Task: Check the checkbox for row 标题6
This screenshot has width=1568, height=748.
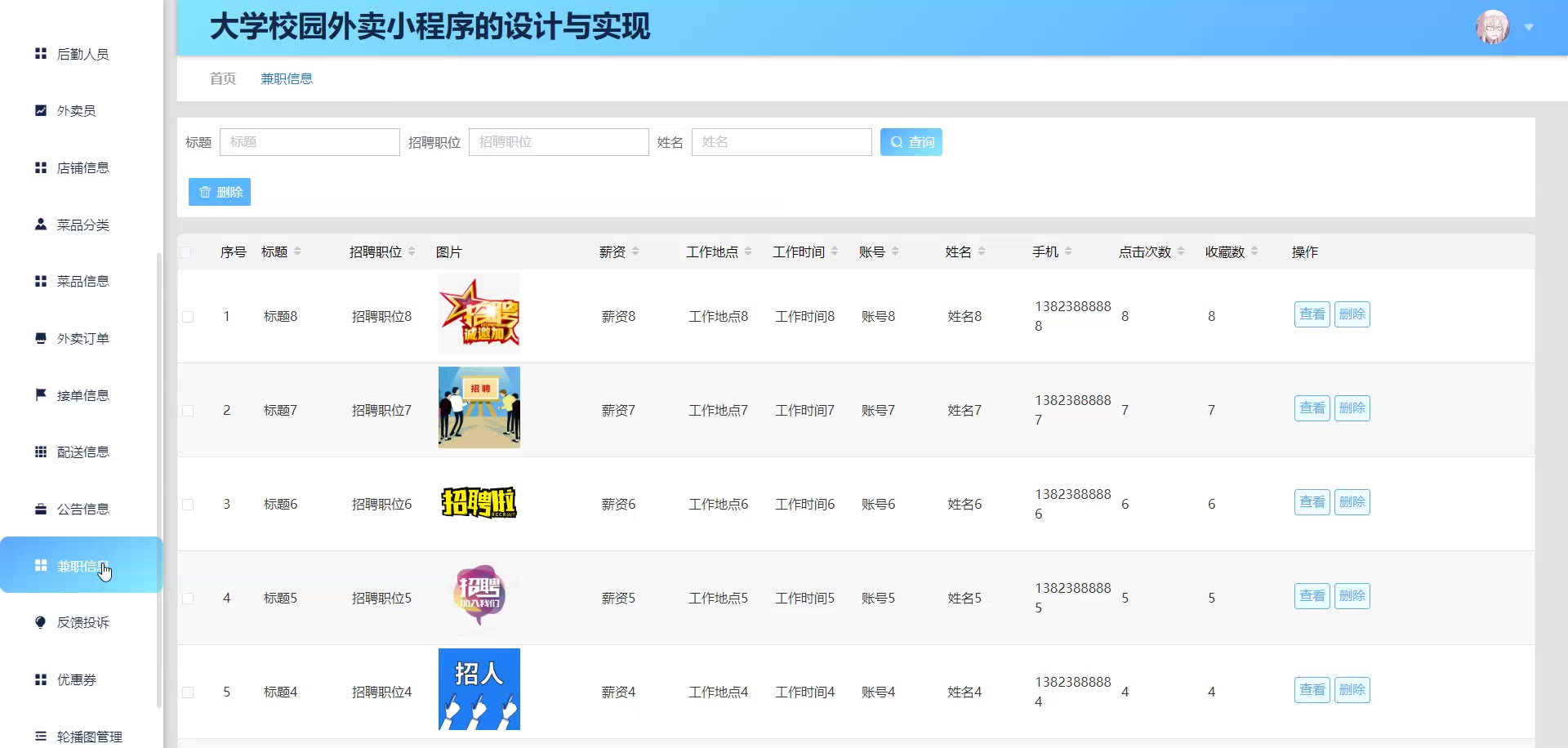Action: 188,505
